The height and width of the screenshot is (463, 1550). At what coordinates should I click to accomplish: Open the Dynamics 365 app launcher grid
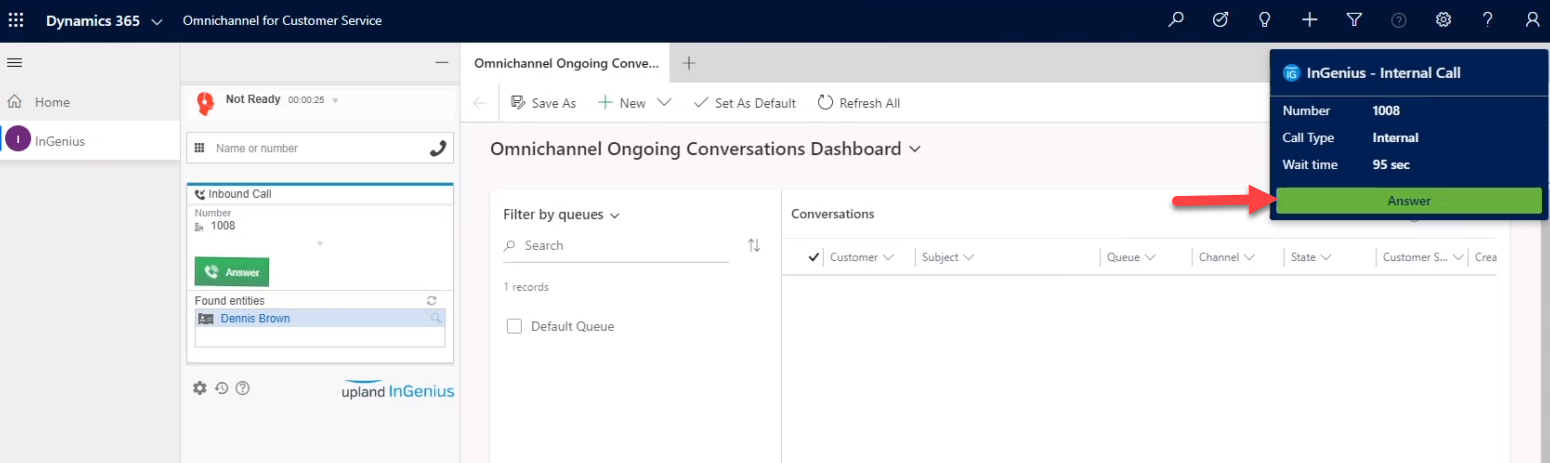16,20
